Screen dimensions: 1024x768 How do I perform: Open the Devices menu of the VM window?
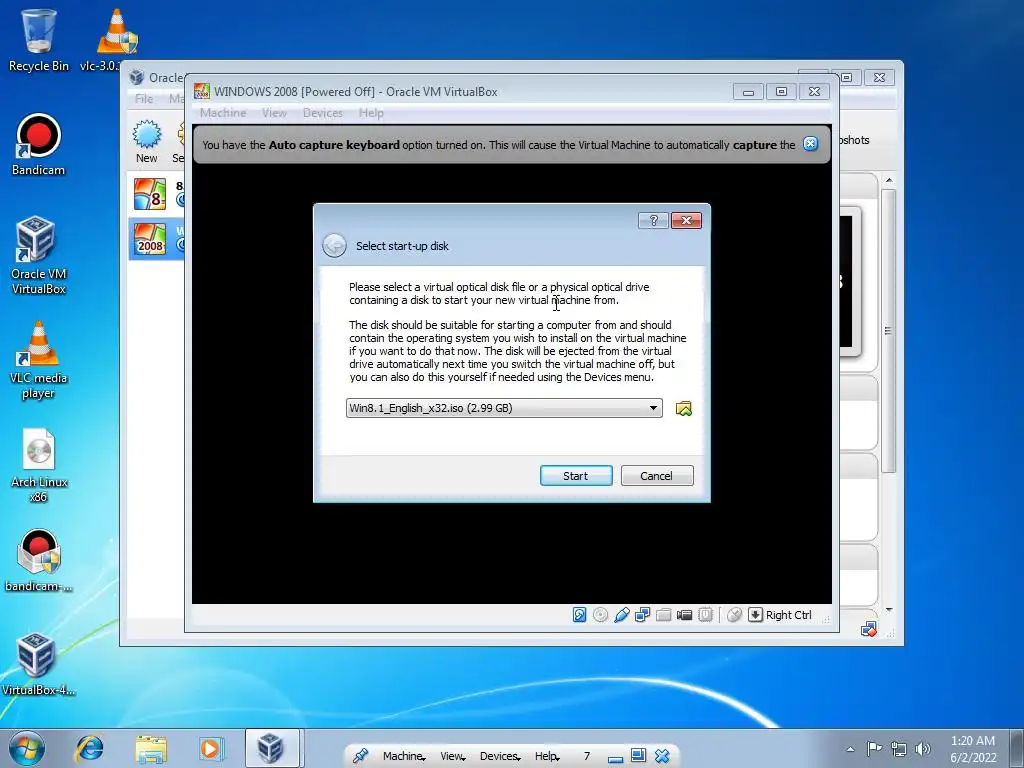click(x=323, y=113)
